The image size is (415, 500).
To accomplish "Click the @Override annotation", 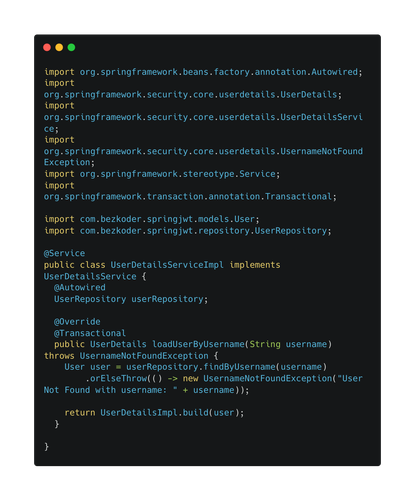I will pyautogui.click(x=77, y=322).
